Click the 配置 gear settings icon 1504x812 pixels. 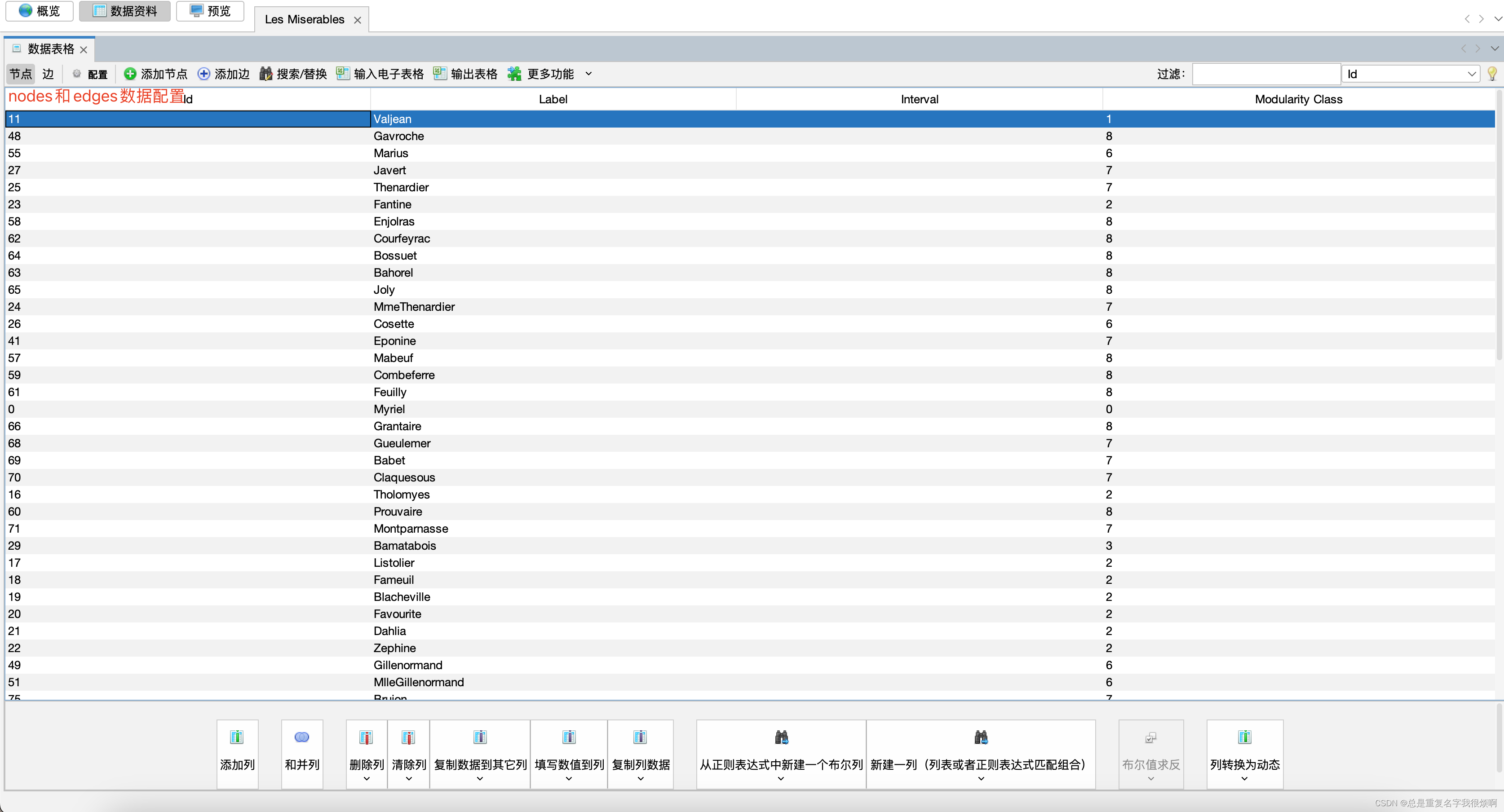pyautogui.click(x=76, y=74)
